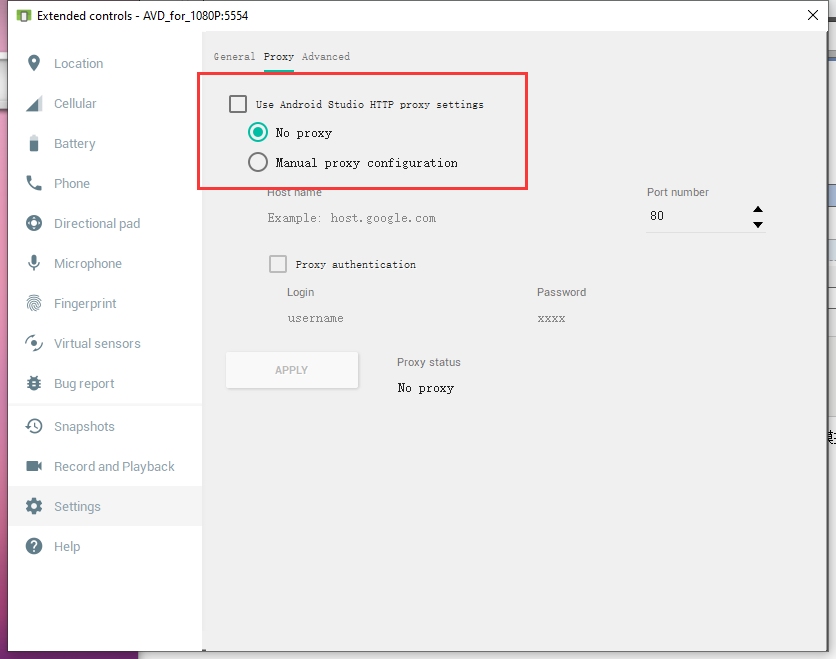Open the Virtual sensors label
Image resolution: width=836 pixels, height=659 pixels.
[x=97, y=343]
